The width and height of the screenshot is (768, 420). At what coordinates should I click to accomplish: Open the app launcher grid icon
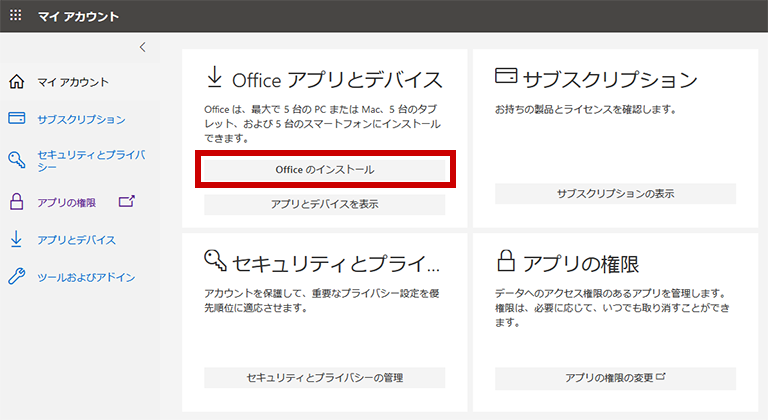pos(16,15)
